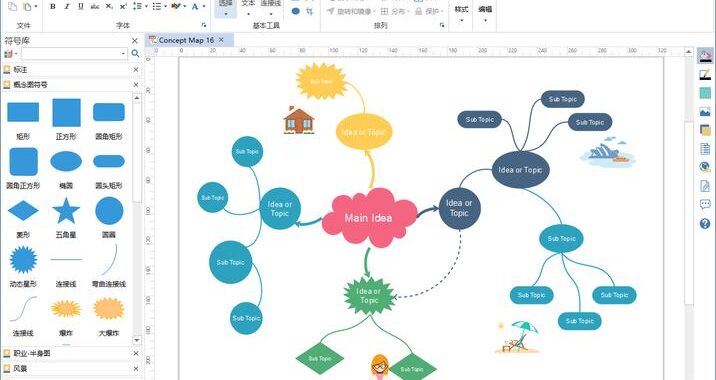Click the 文本 text tool button
The width and height of the screenshot is (716, 380).
tap(248, 8)
